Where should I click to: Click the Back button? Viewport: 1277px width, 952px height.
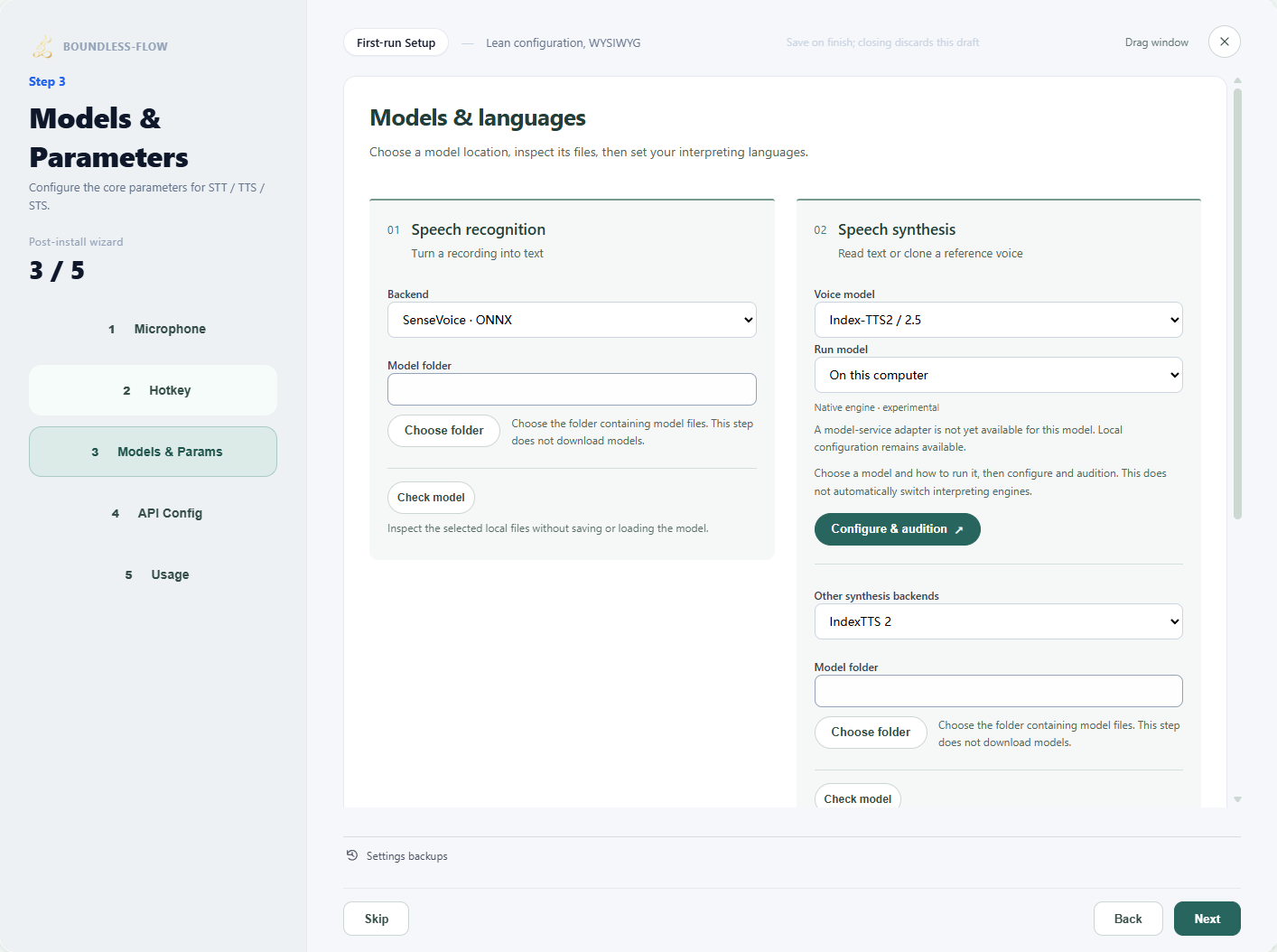pos(1128,919)
